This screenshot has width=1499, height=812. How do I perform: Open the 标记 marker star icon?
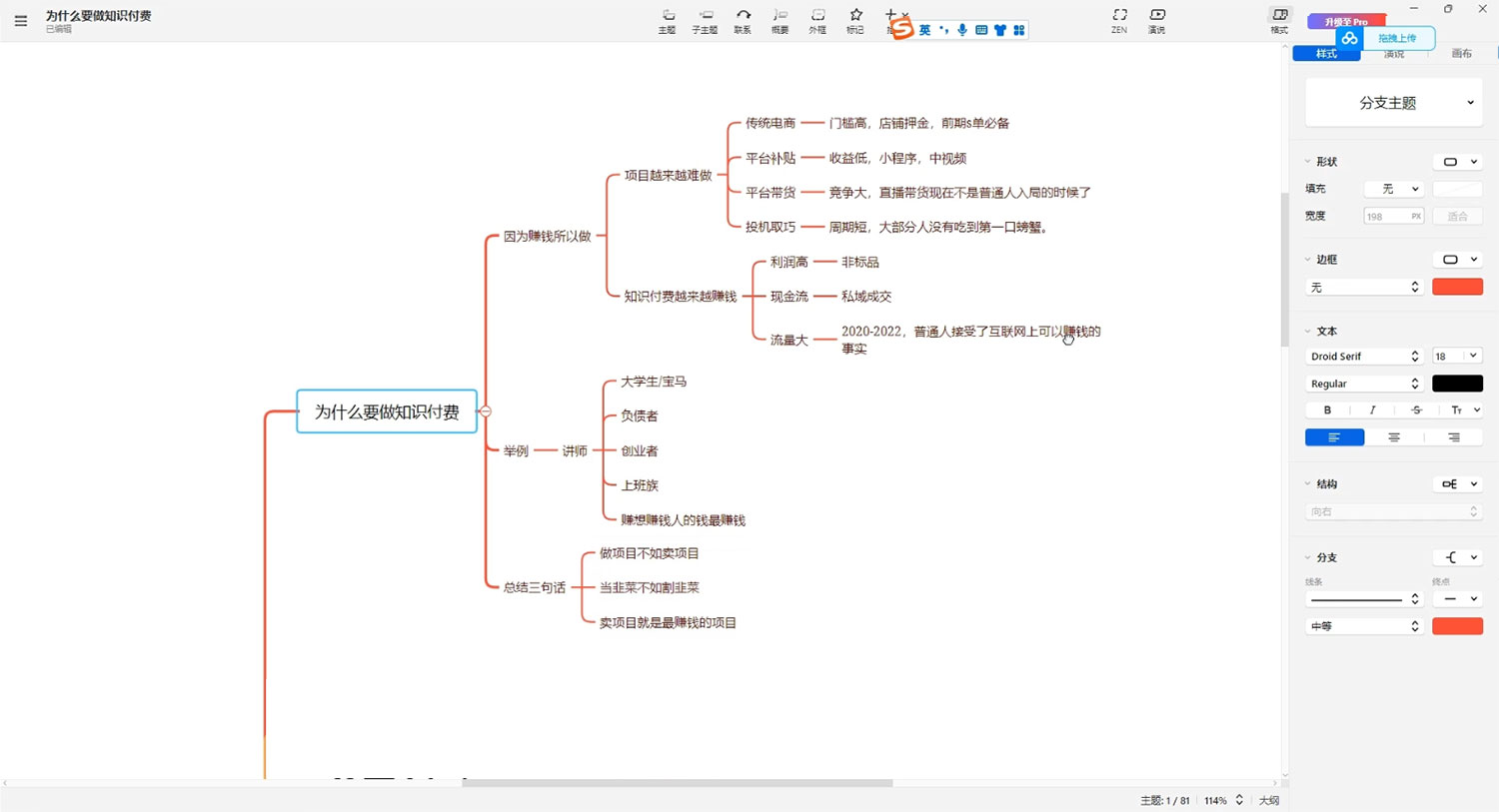tap(855, 20)
